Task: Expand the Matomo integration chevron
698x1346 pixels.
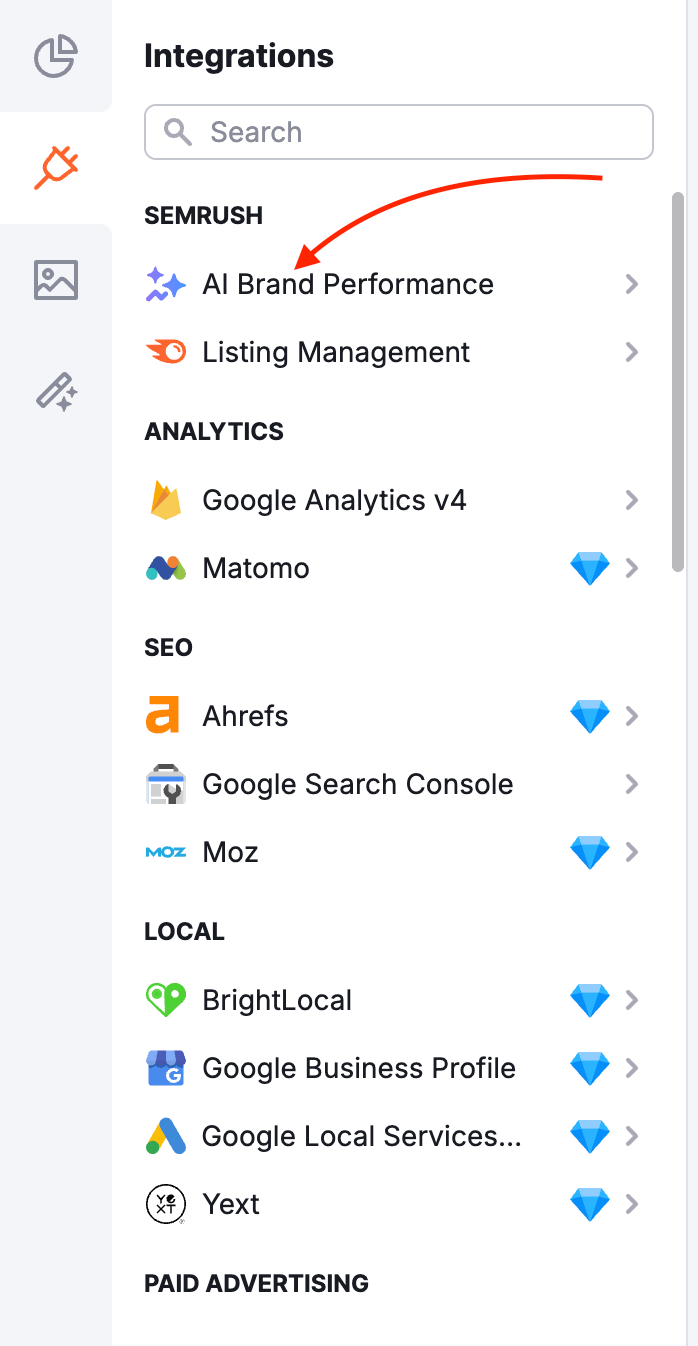Action: point(632,568)
